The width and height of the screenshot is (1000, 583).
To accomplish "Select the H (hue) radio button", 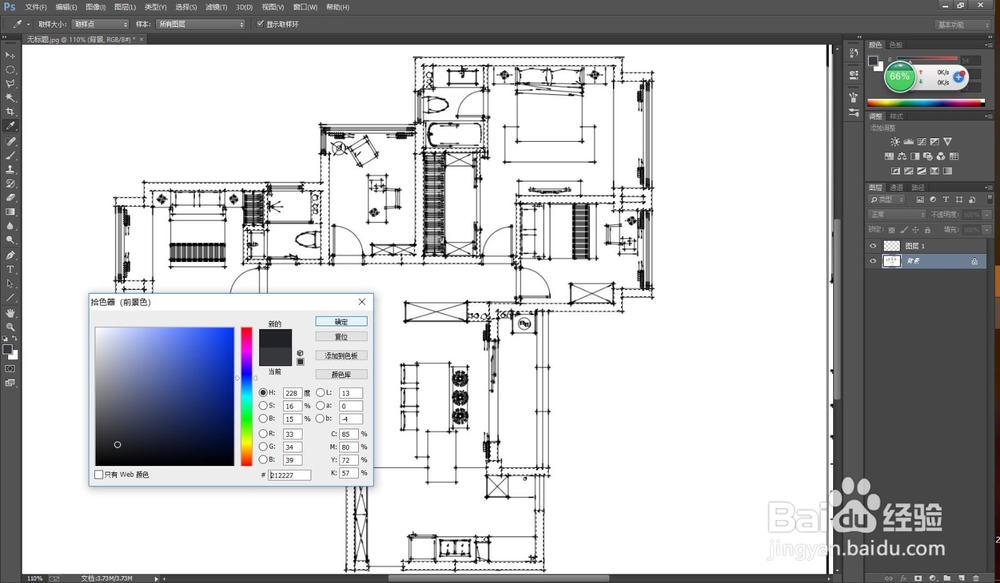I will pyautogui.click(x=263, y=393).
